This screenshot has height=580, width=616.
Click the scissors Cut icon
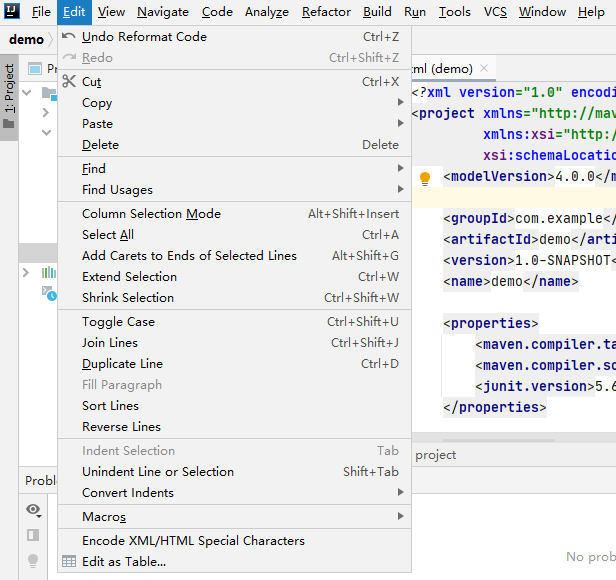[69, 81]
